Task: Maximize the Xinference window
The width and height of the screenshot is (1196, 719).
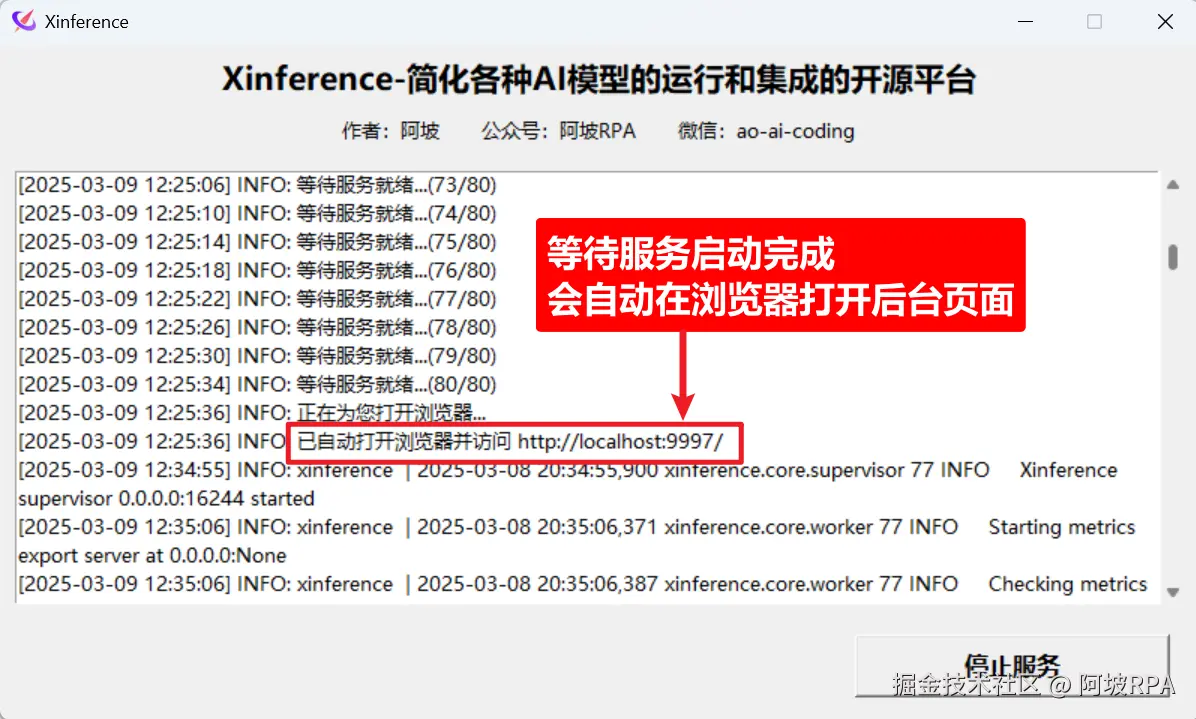Action: pyautogui.click(x=1095, y=21)
